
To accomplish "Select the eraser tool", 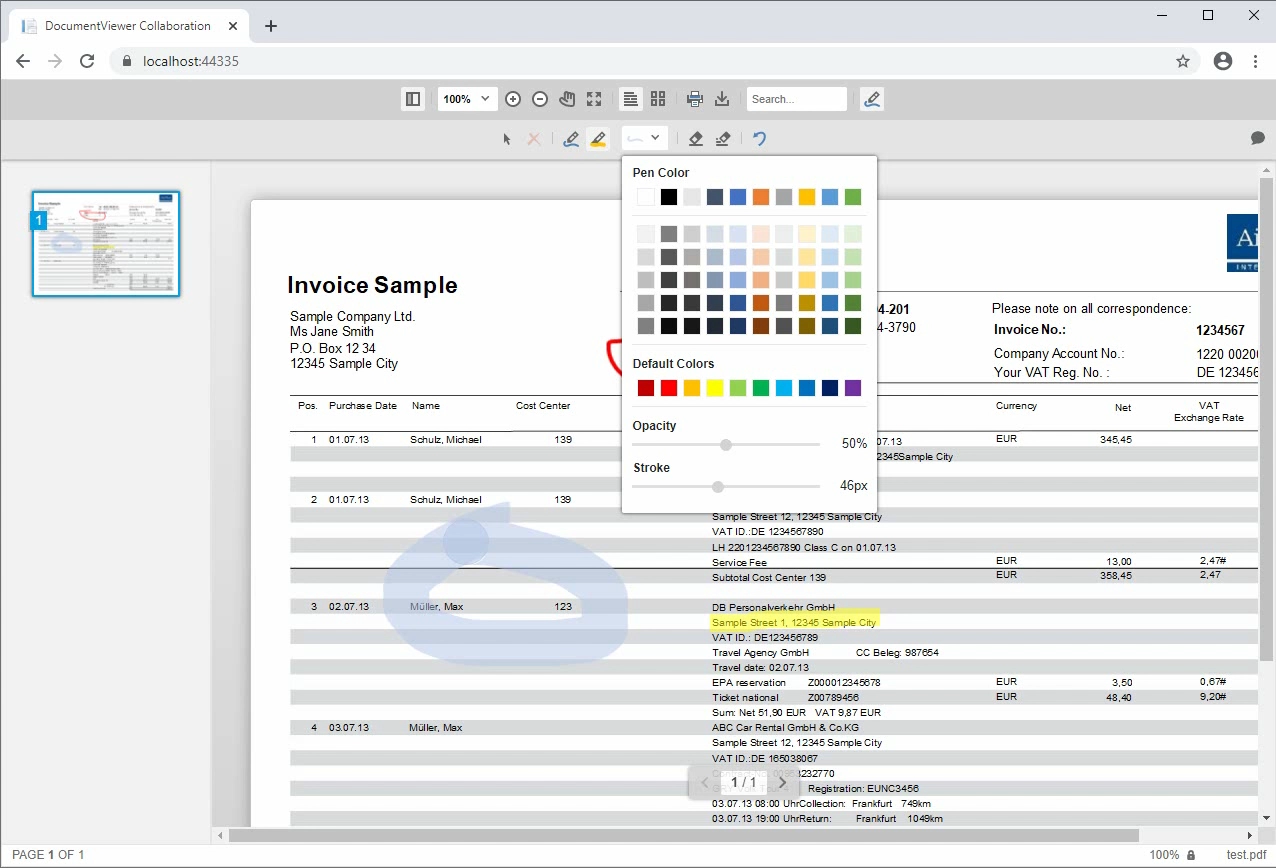I will (x=696, y=139).
